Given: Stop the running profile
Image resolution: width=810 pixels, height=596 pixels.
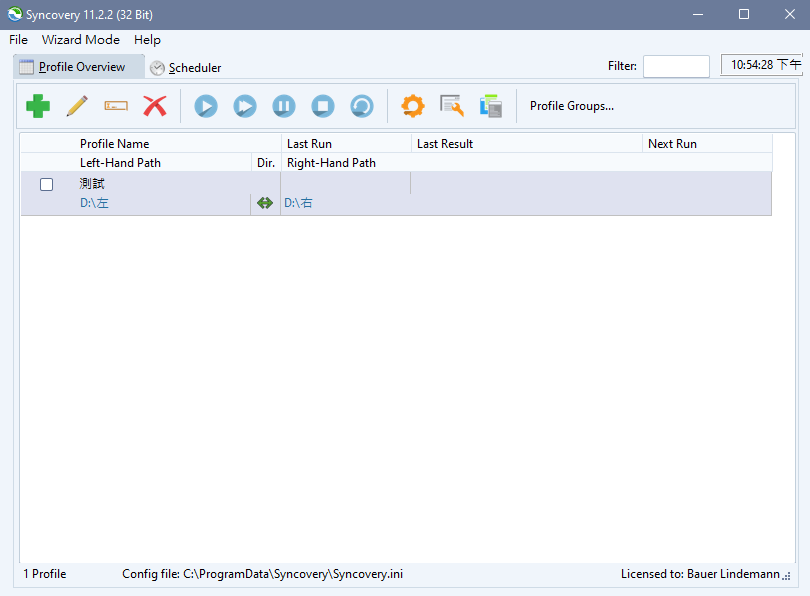Looking at the screenshot, I should click(x=323, y=106).
